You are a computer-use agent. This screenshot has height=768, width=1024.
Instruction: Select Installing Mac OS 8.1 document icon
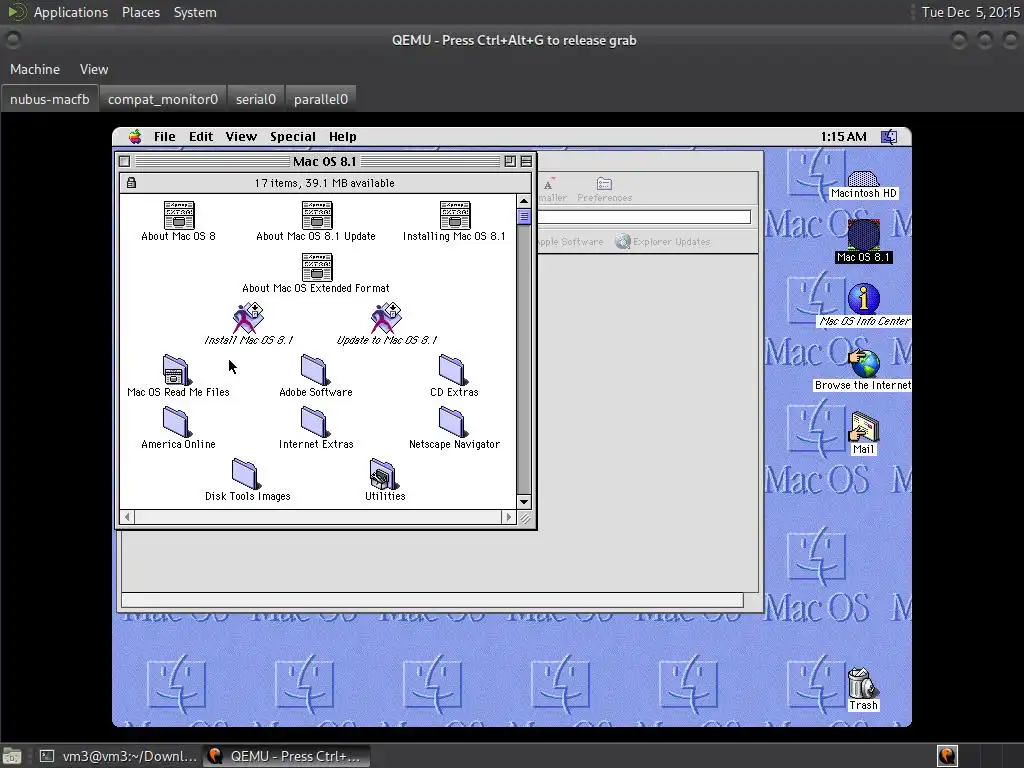455,215
